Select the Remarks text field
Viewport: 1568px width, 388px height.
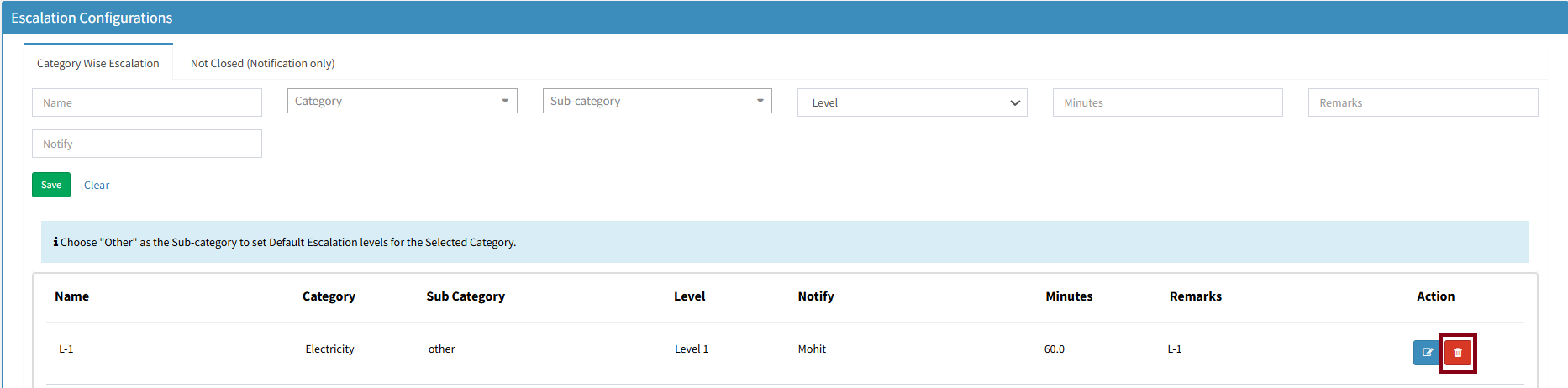[1423, 102]
